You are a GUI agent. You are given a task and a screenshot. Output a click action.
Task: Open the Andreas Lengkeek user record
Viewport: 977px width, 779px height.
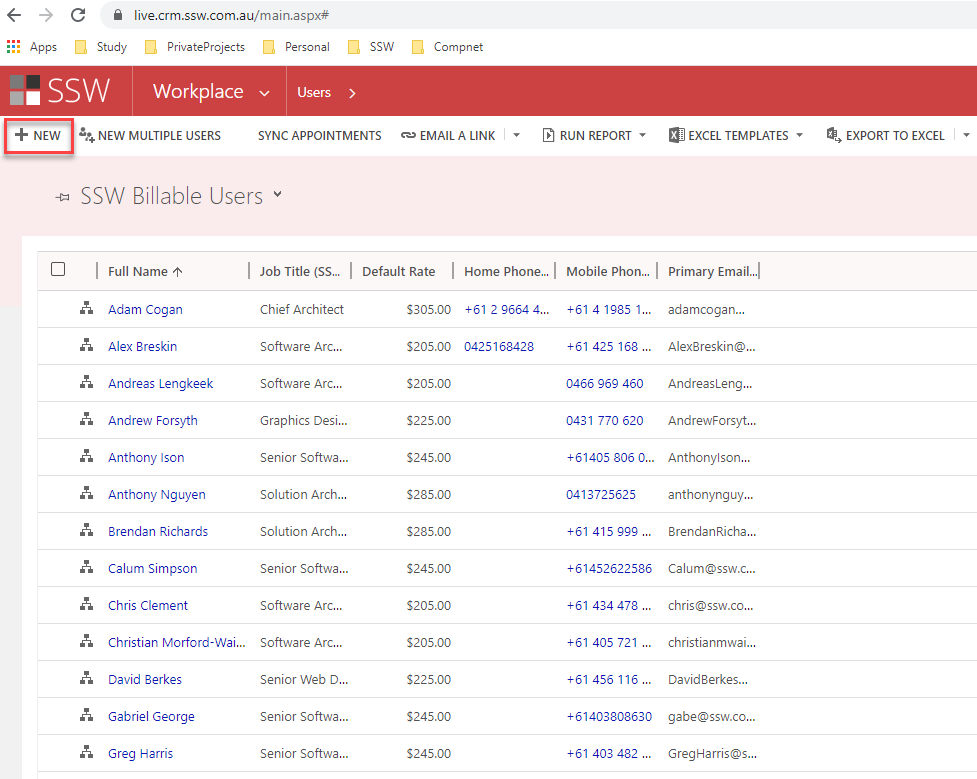pyautogui.click(x=161, y=383)
